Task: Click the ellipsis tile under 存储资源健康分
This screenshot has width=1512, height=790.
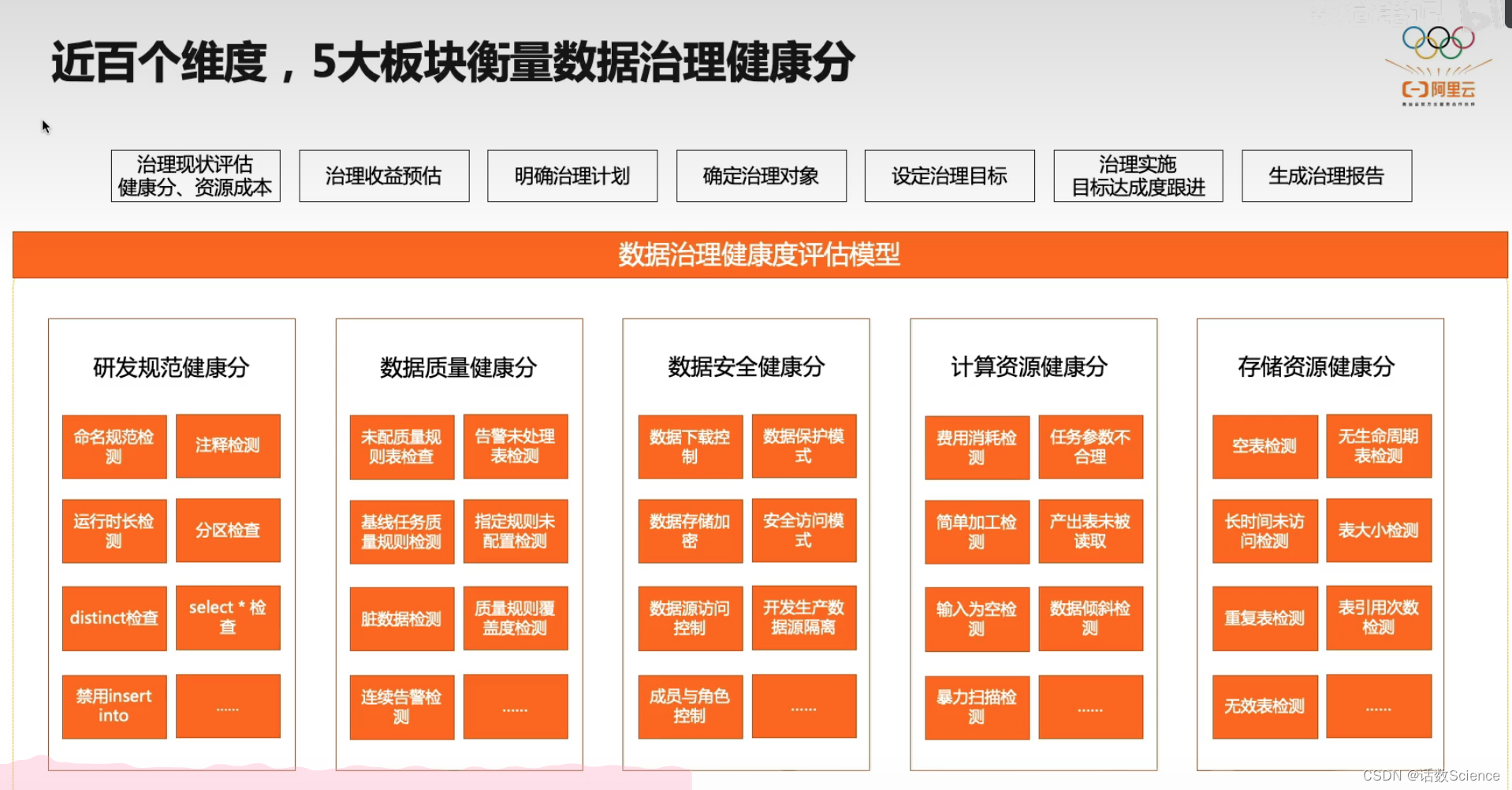Action: click(x=1379, y=706)
